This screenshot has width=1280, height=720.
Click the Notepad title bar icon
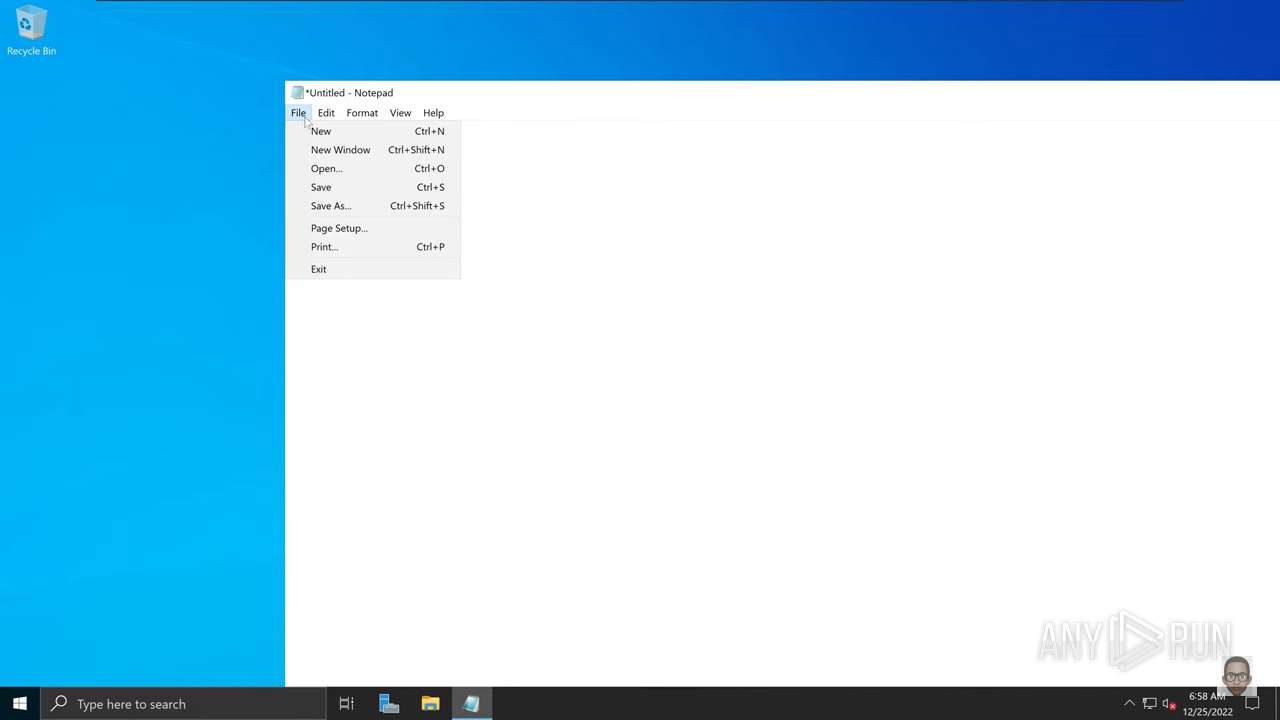click(297, 93)
